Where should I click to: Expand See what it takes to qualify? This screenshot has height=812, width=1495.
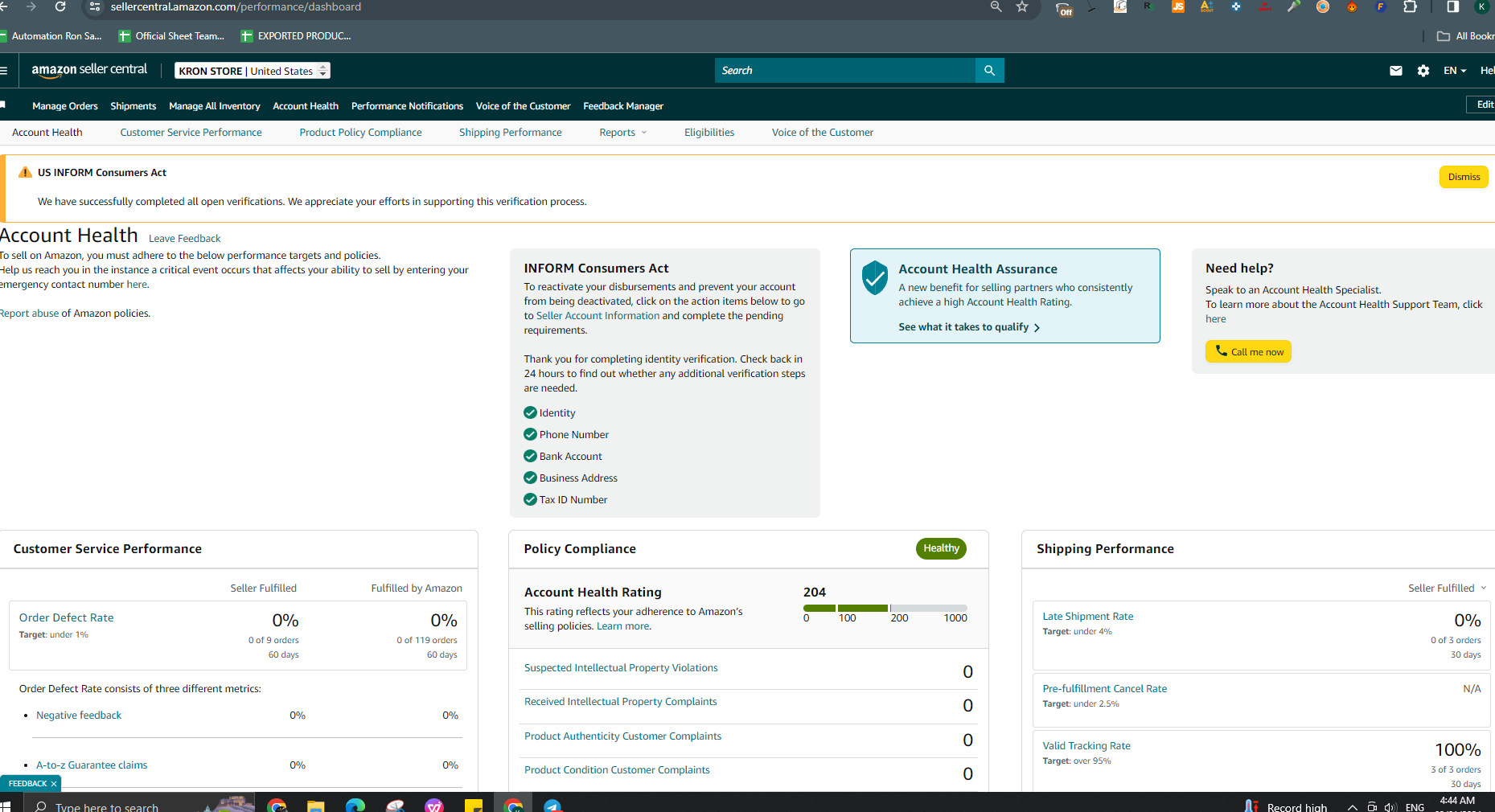(x=969, y=327)
